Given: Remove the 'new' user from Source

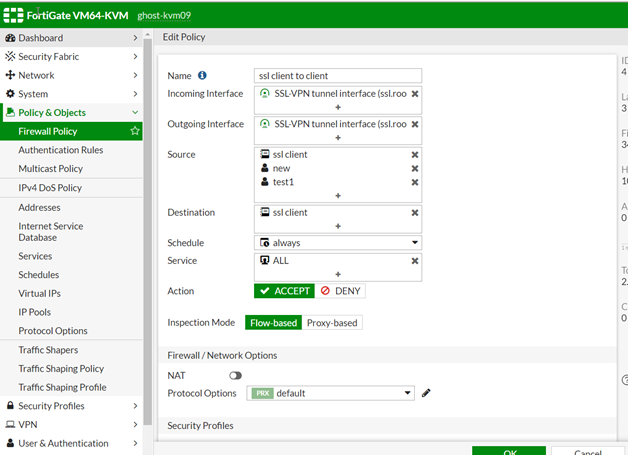Looking at the screenshot, I should (x=415, y=169).
